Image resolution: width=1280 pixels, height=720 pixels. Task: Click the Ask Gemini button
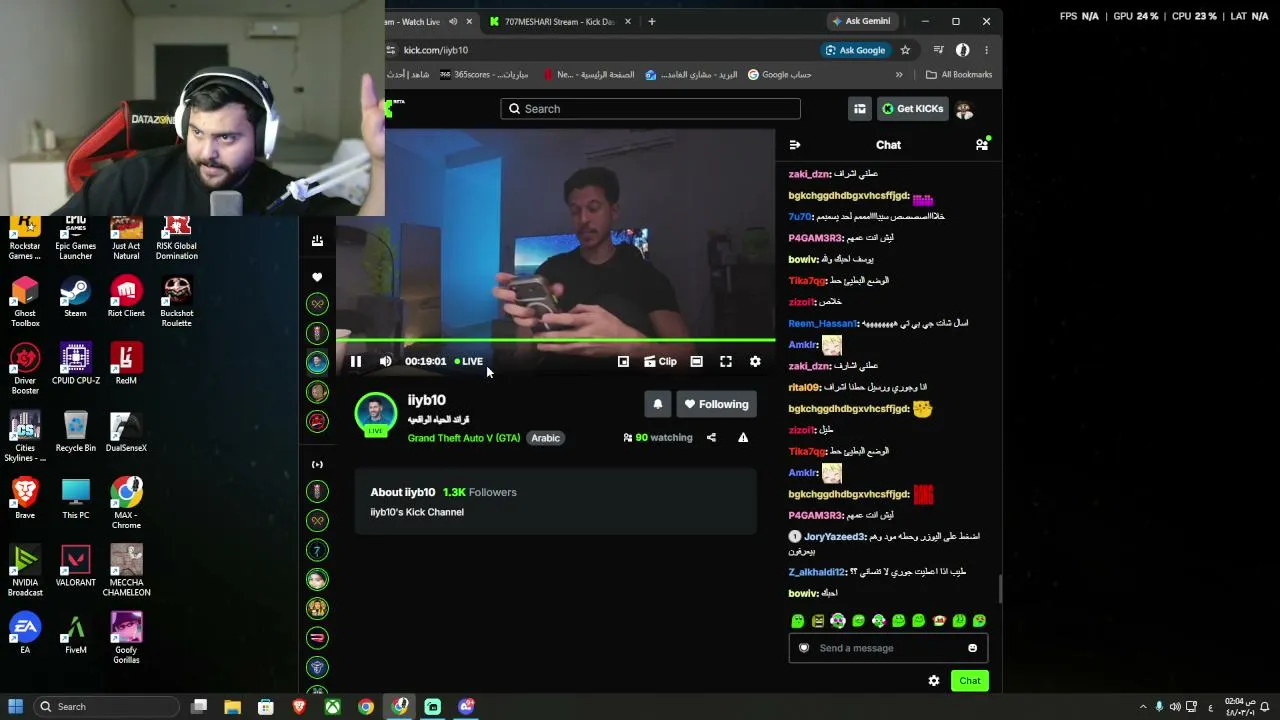tap(861, 21)
